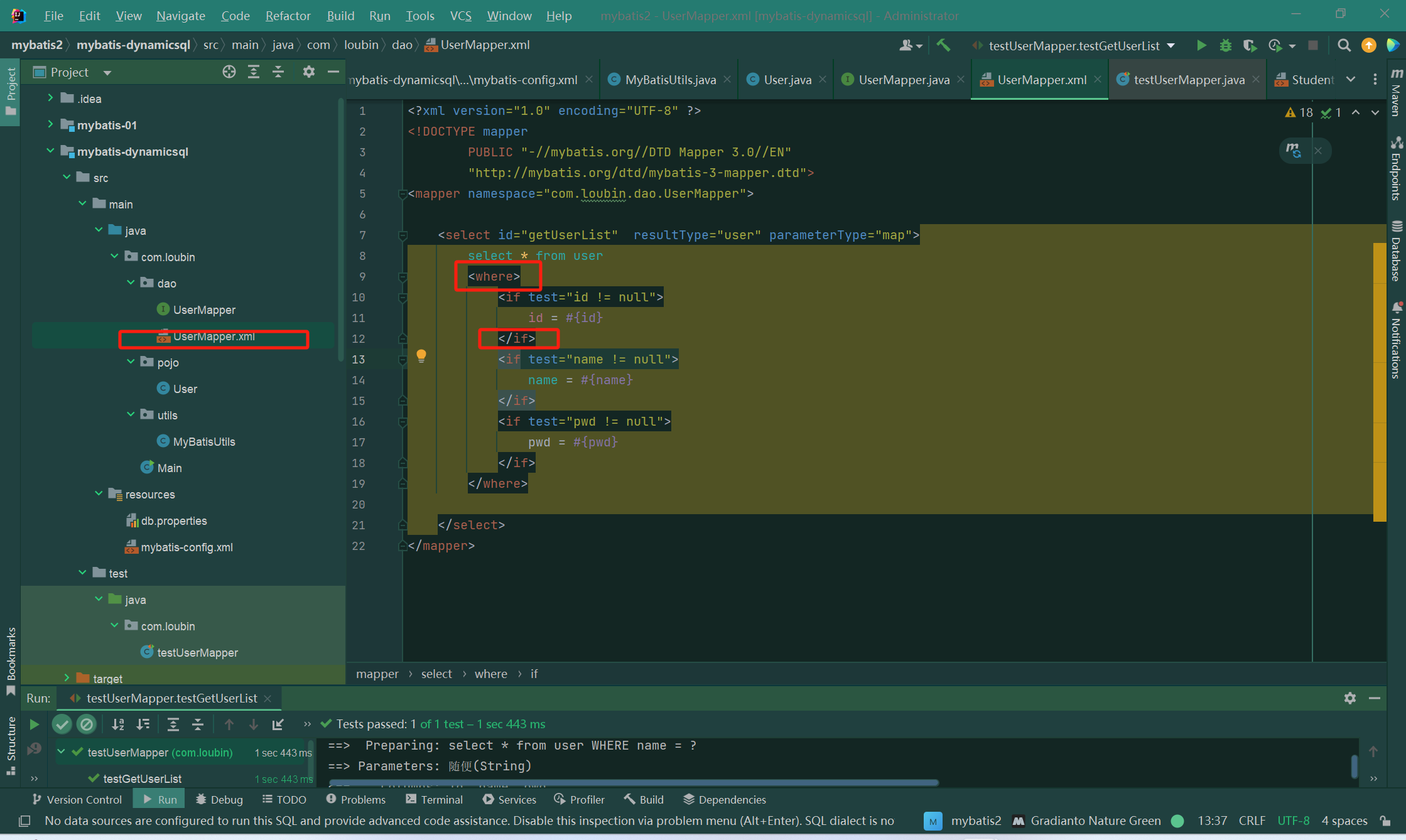Click the Build project hammer icon

[943, 45]
